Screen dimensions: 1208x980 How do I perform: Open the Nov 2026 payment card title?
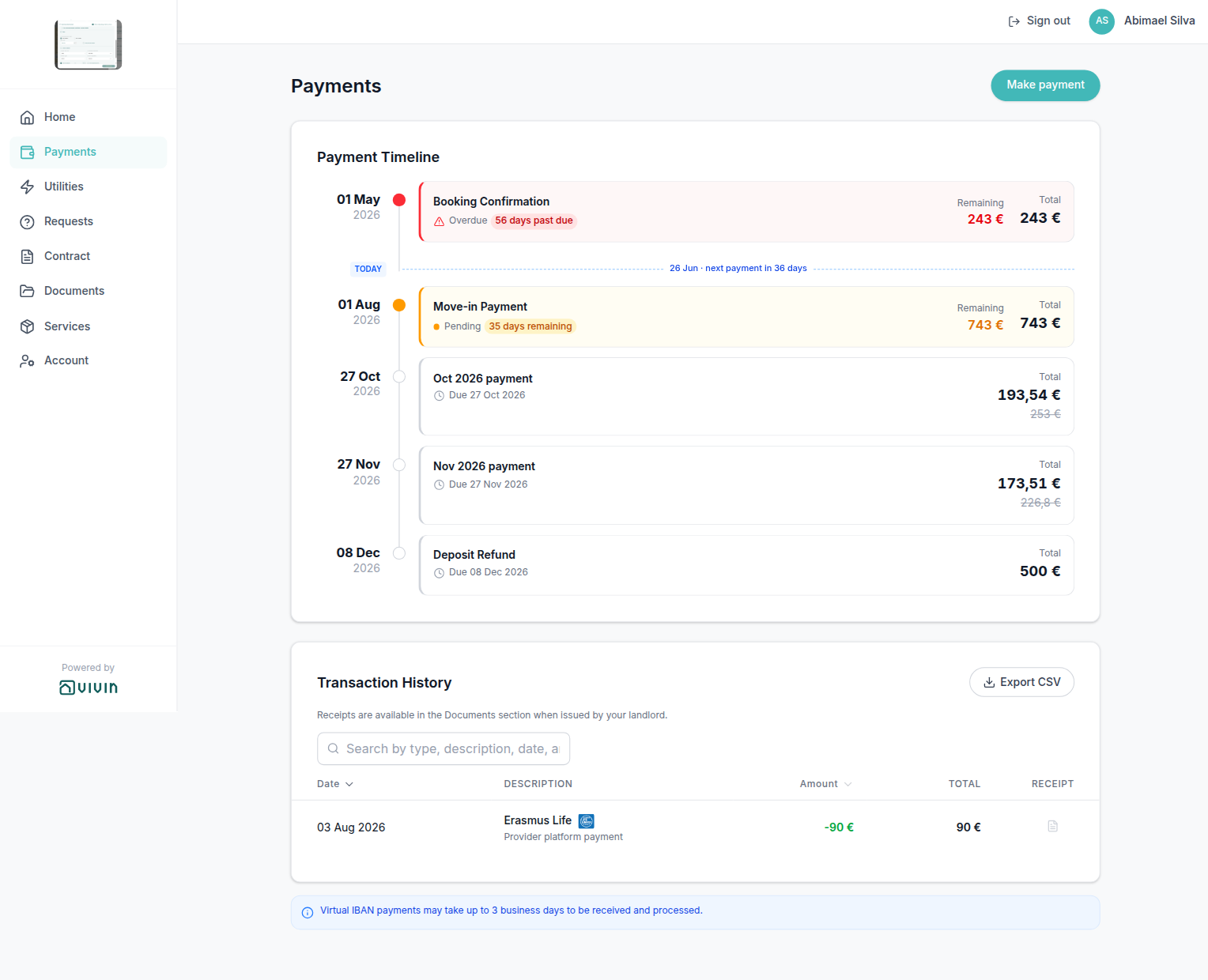click(484, 467)
